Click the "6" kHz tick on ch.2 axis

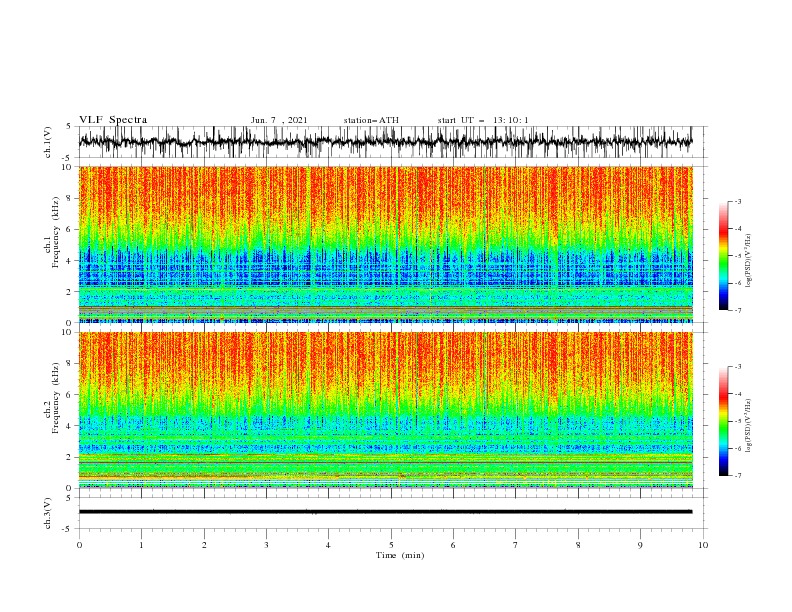[70, 395]
